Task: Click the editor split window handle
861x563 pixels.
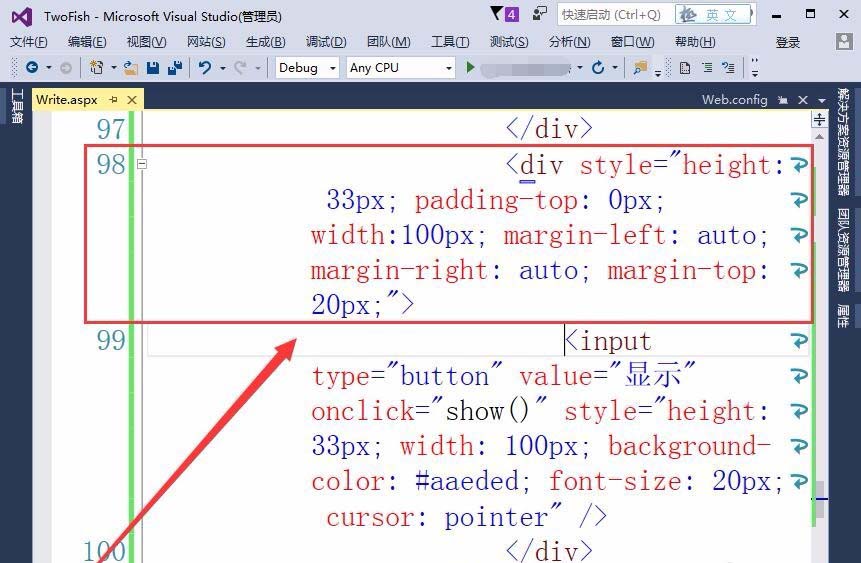Action: coord(819,119)
